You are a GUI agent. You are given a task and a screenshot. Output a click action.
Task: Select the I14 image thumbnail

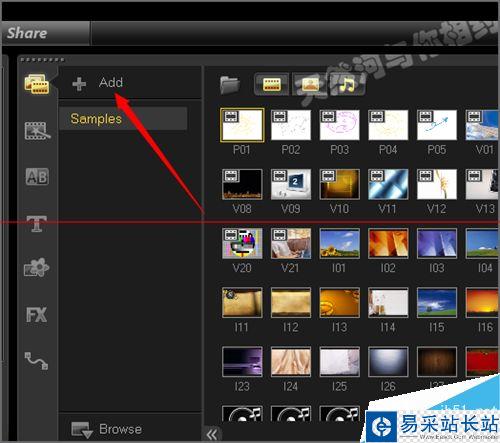(388, 303)
